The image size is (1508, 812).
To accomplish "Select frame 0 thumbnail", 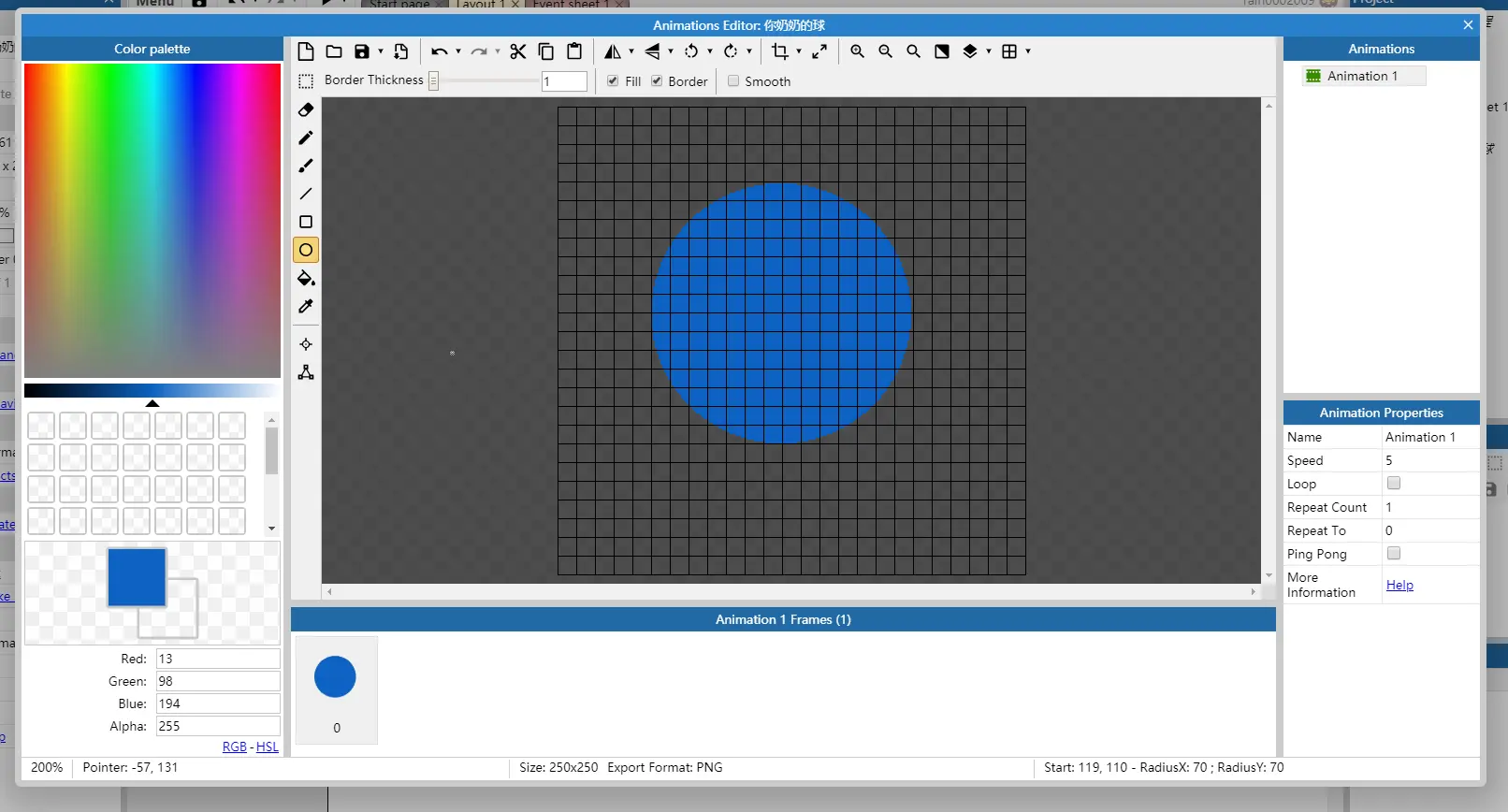I will point(336,690).
